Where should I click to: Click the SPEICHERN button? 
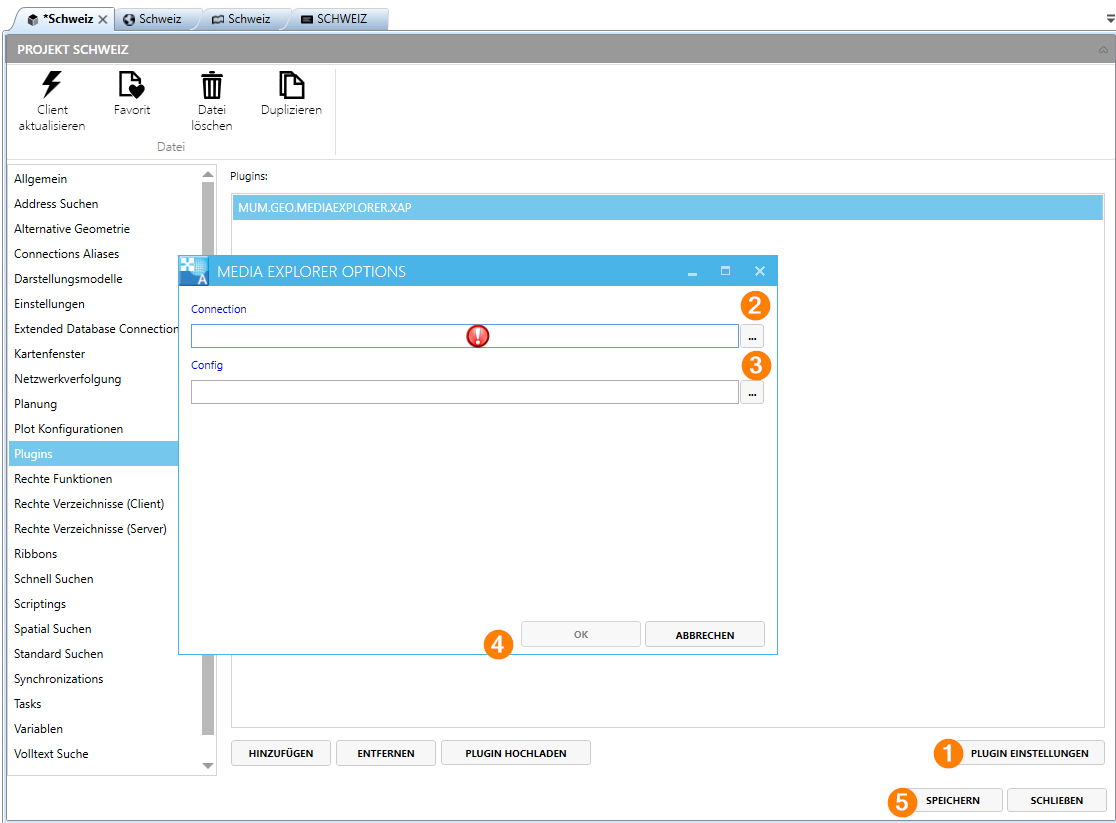(952, 800)
